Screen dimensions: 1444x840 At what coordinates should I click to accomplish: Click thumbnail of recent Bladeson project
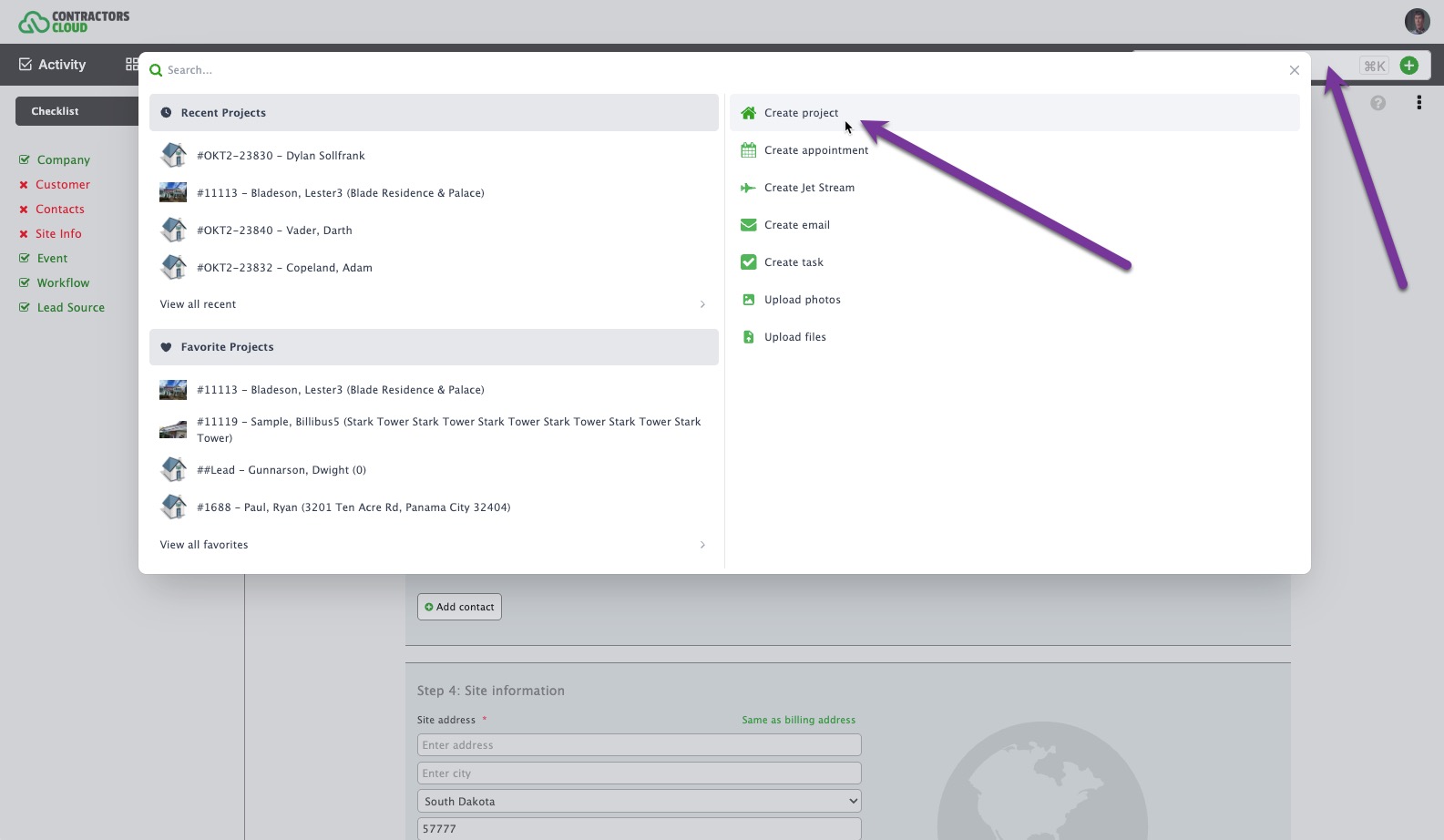(x=173, y=192)
